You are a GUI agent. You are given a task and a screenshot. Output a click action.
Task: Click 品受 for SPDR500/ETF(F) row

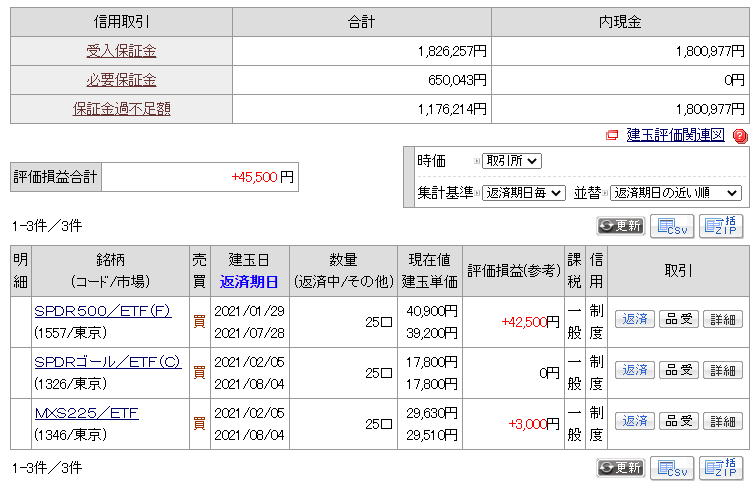[x=679, y=319]
